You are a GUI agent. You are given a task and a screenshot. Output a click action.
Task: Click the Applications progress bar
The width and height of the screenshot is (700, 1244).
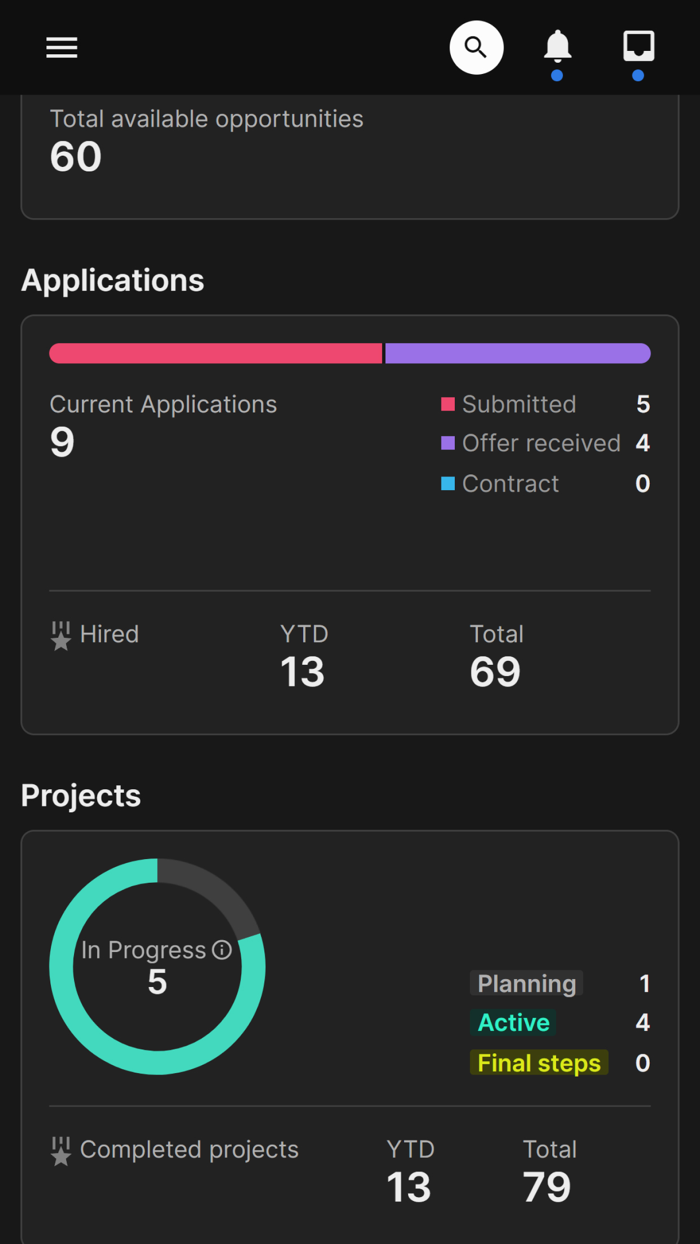(350, 353)
